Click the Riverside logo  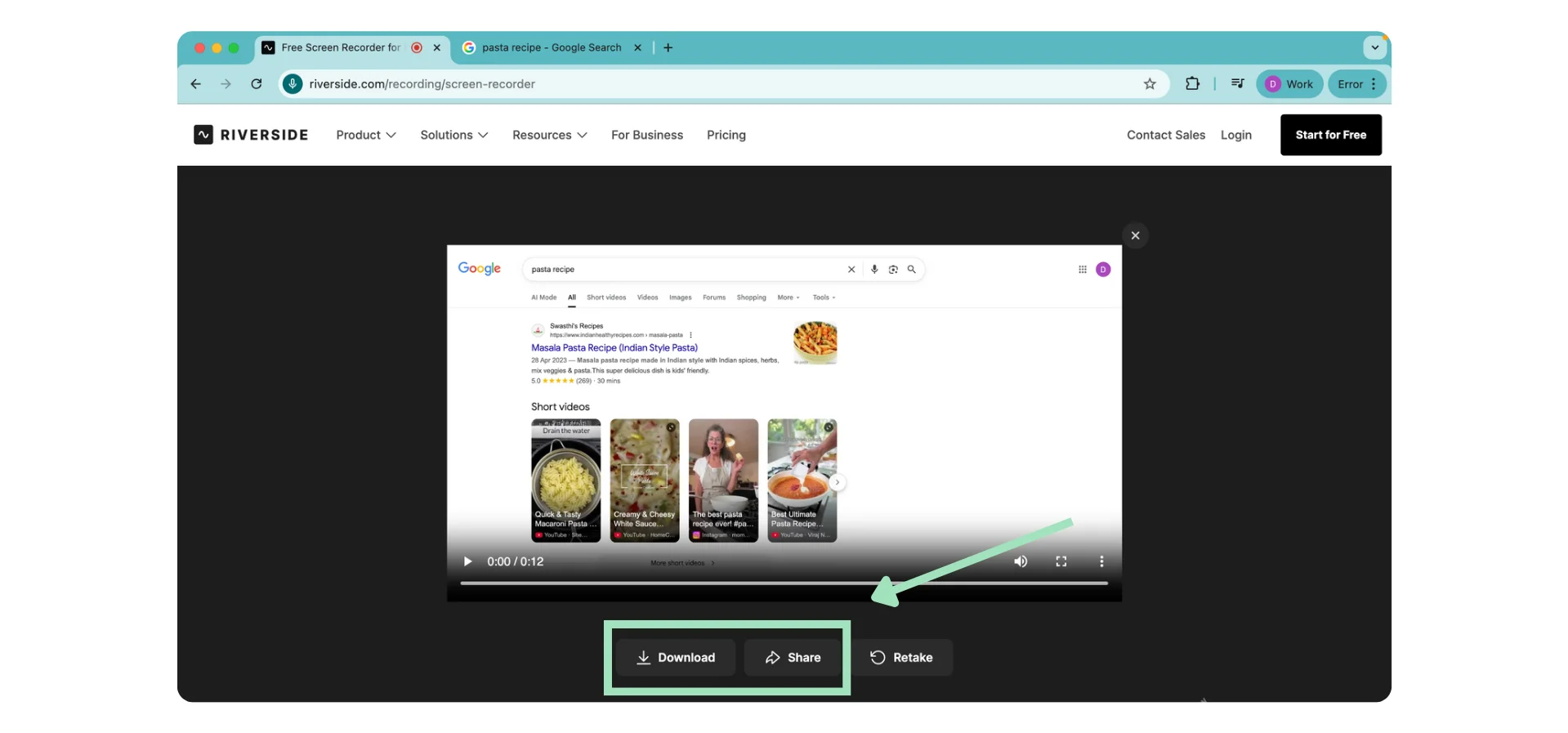click(x=251, y=135)
